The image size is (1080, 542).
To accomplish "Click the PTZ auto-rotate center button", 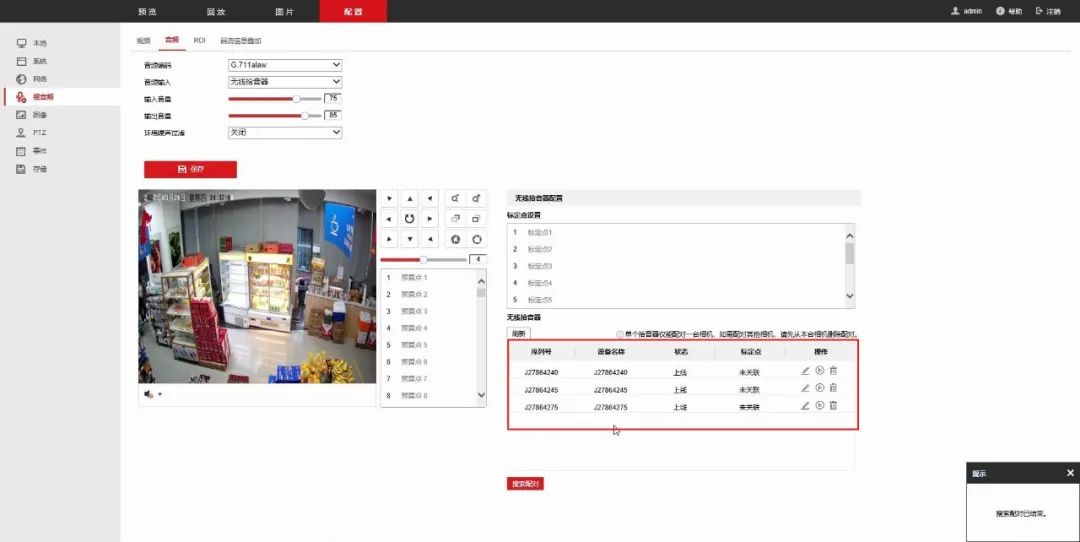I will [x=409, y=218].
